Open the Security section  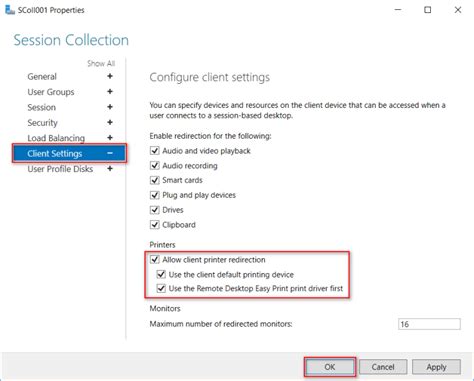(42, 122)
